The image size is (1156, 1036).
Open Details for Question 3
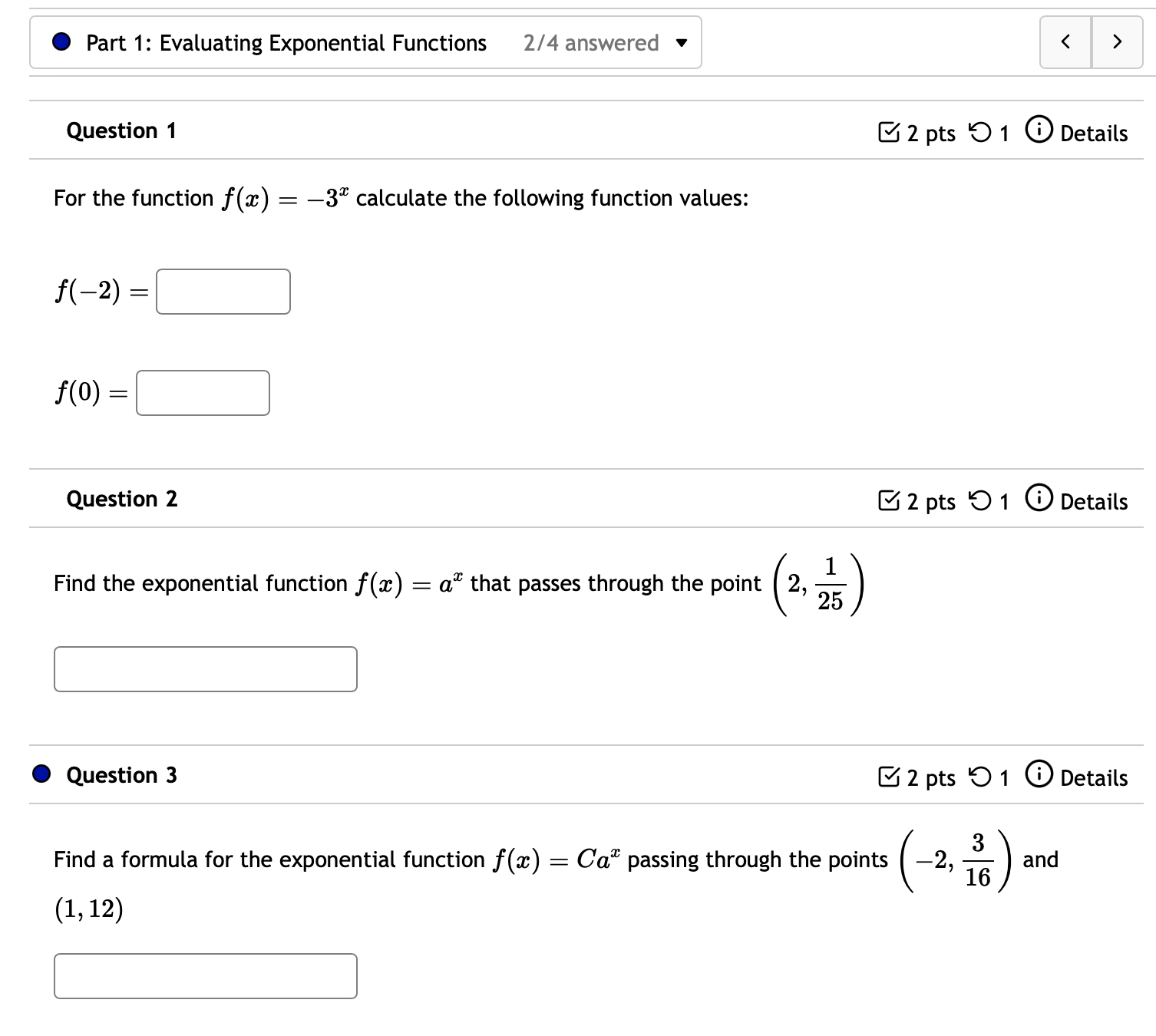(x=1093, y=777)
